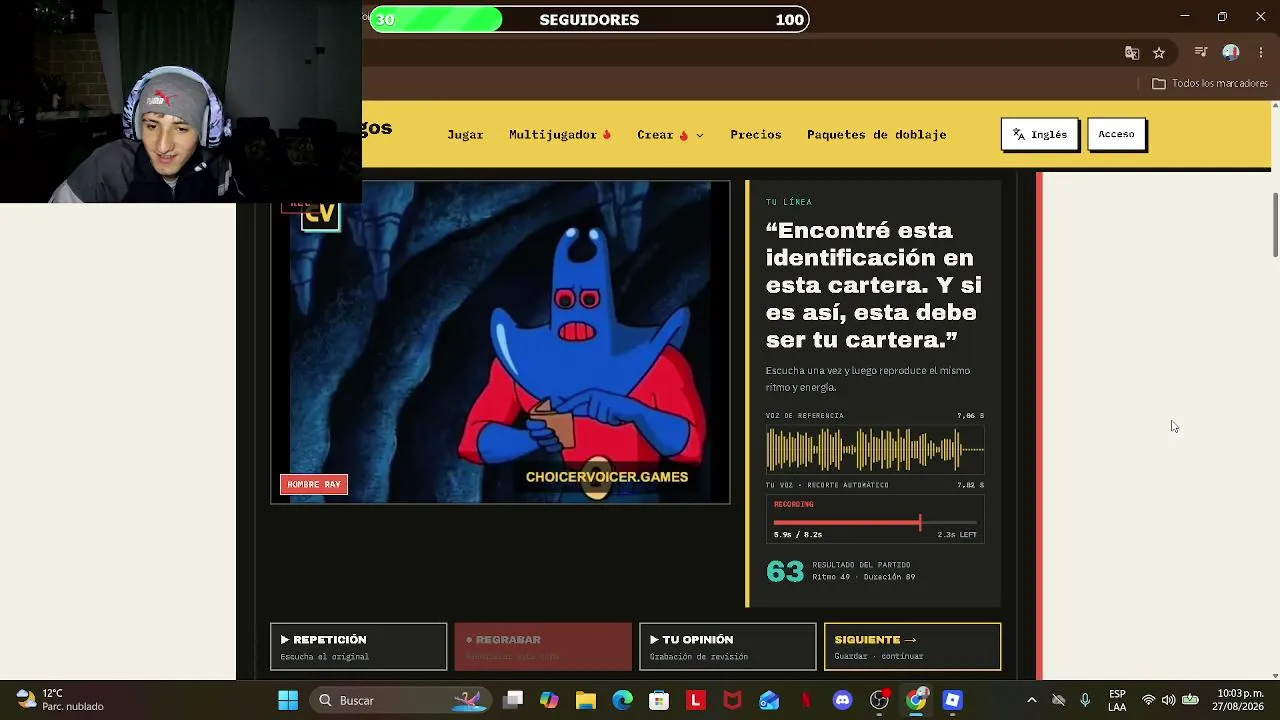Open the Chrome profile avatar
The height and width of the screenshot is (720, 1280).
point(1231,53)
